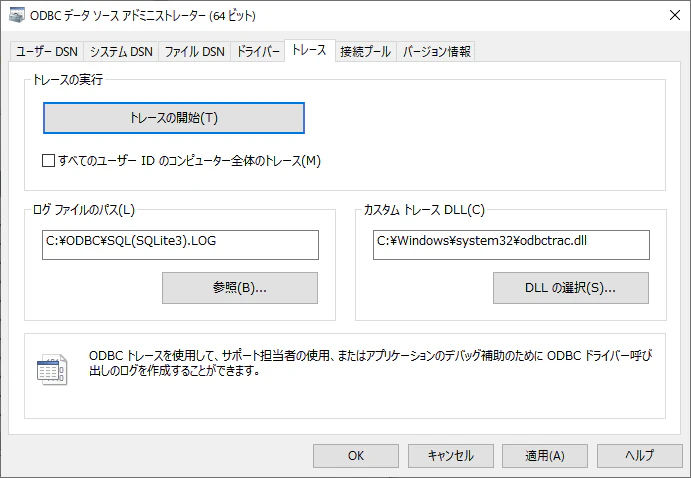Confirm with the OK button
Image resolution: width=691 pixels, height=478 pixels.
(356, 456)
